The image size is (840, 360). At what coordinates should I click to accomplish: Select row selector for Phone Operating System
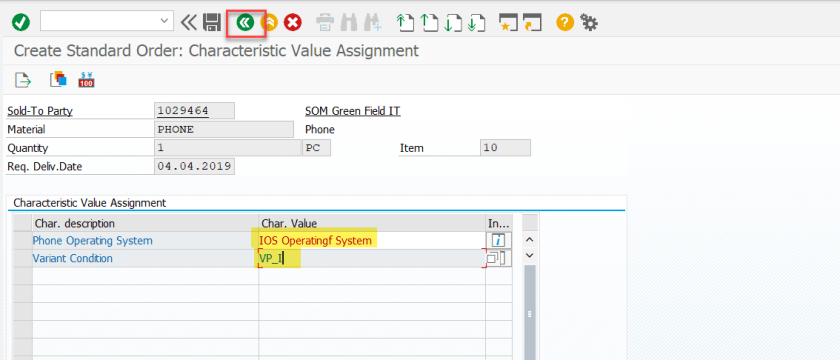tap(22, 241)
